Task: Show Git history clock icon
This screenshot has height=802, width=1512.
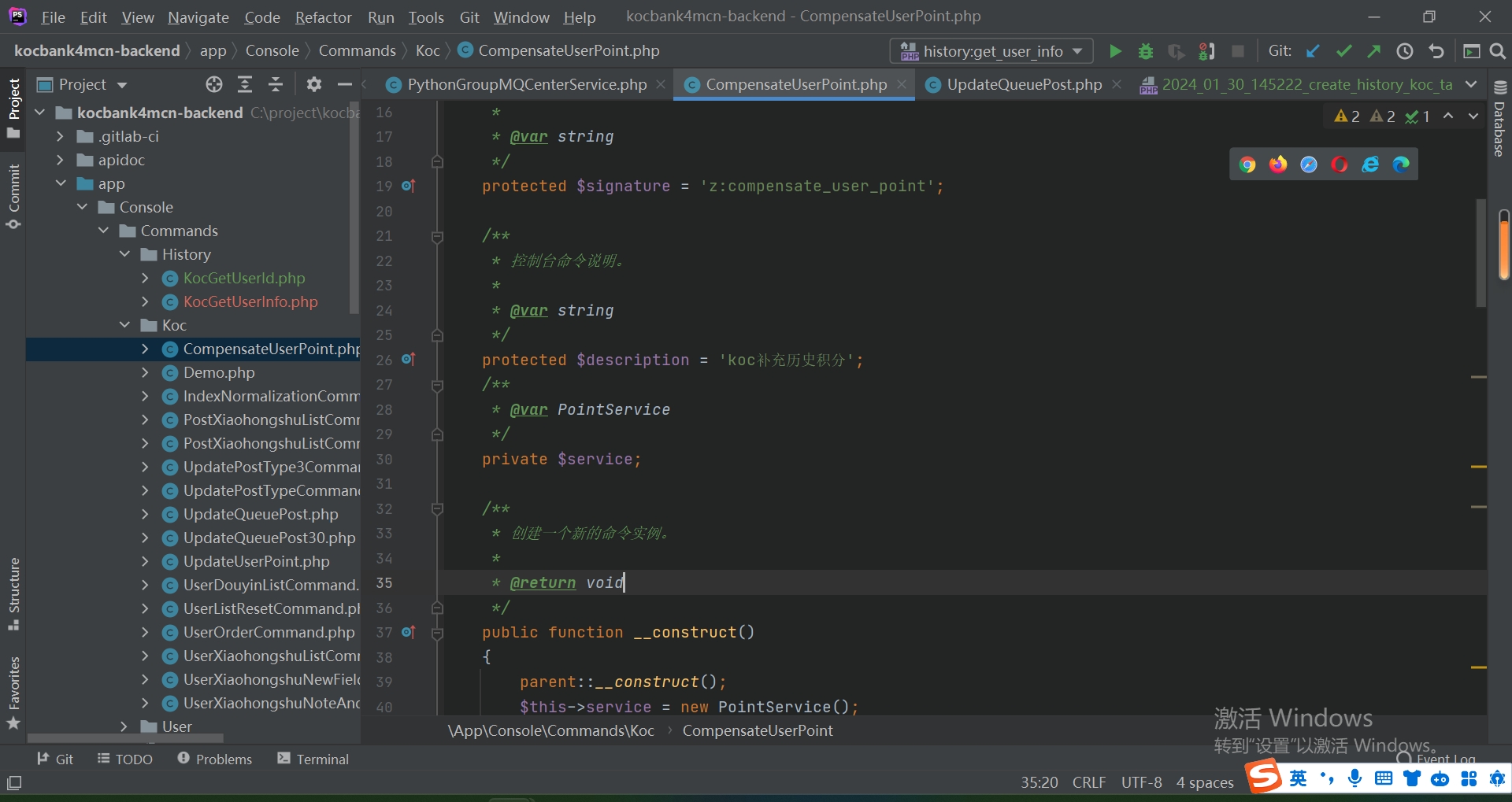Action: [x=1405, y=51]
